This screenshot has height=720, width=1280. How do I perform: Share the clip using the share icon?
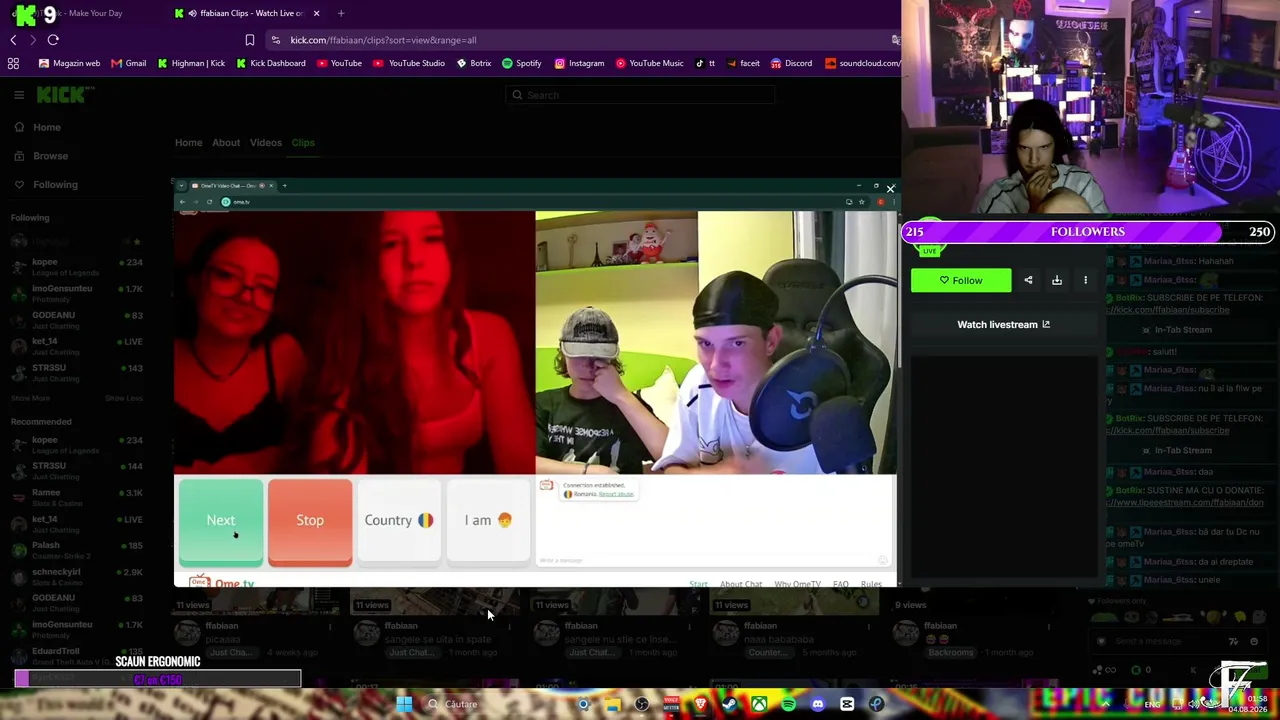[x=1028, y=280]
